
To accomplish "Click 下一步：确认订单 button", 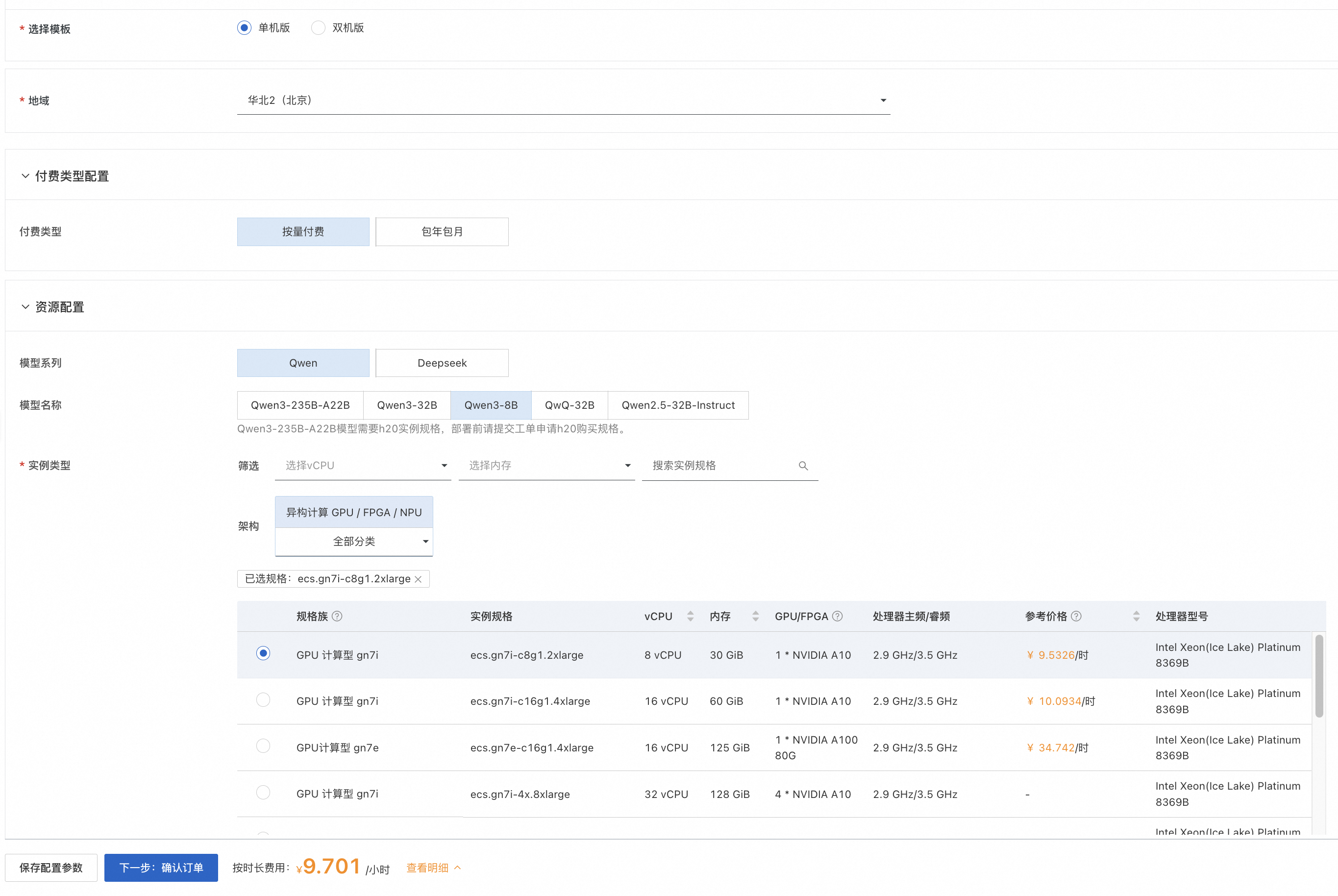I will click(x=161, y=868).
